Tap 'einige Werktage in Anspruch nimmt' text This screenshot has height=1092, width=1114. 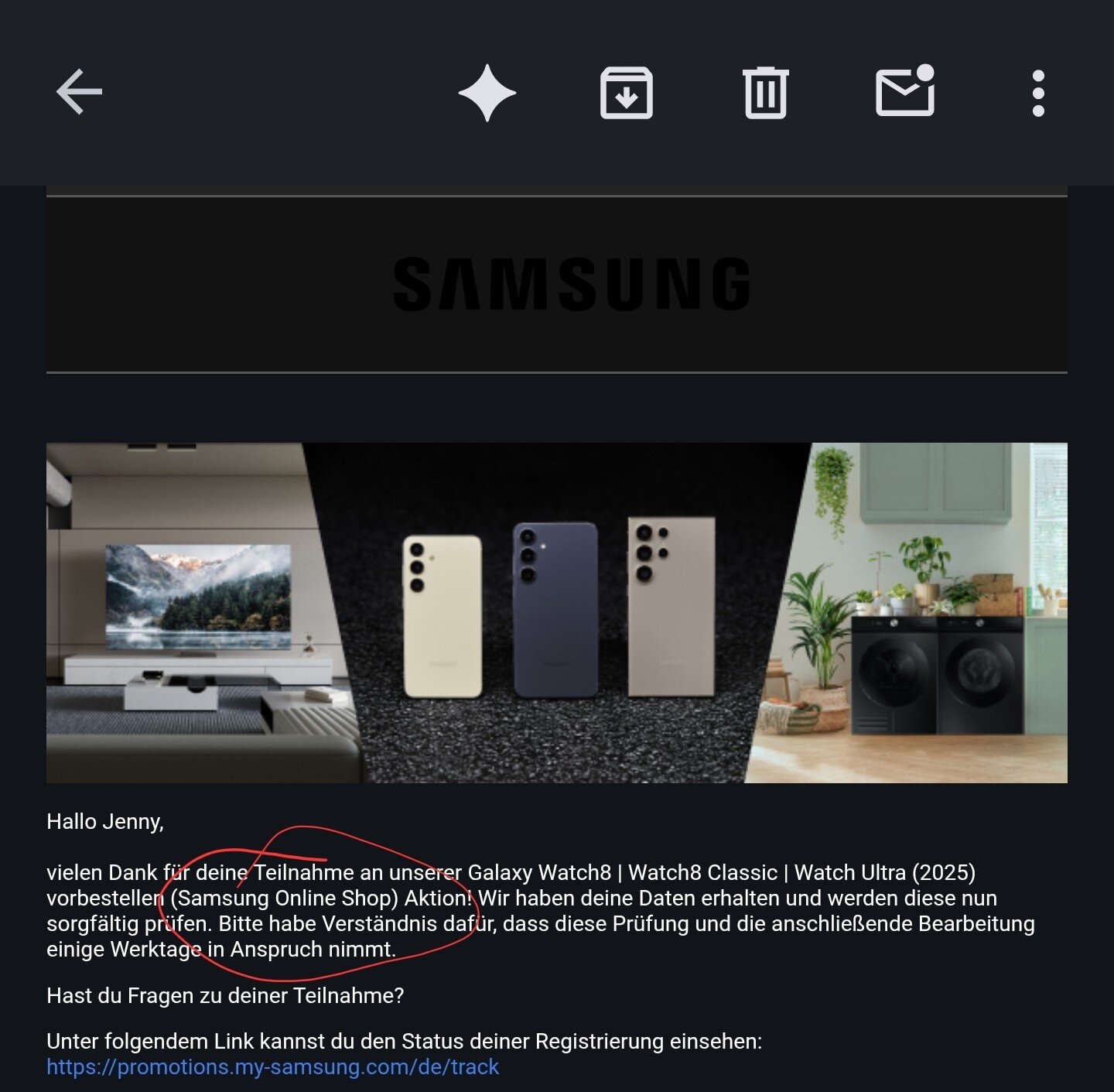221,949
